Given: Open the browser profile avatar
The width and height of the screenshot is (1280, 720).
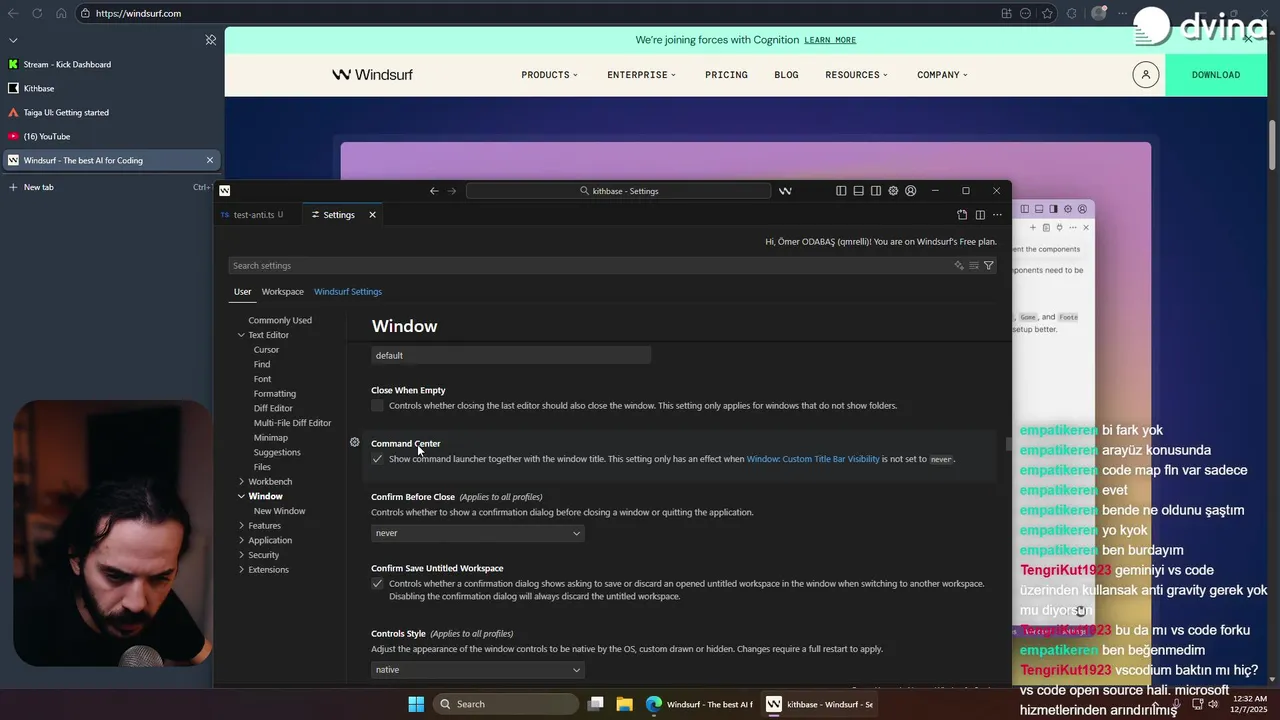Looking at the screenshot, I should 1099,13.
